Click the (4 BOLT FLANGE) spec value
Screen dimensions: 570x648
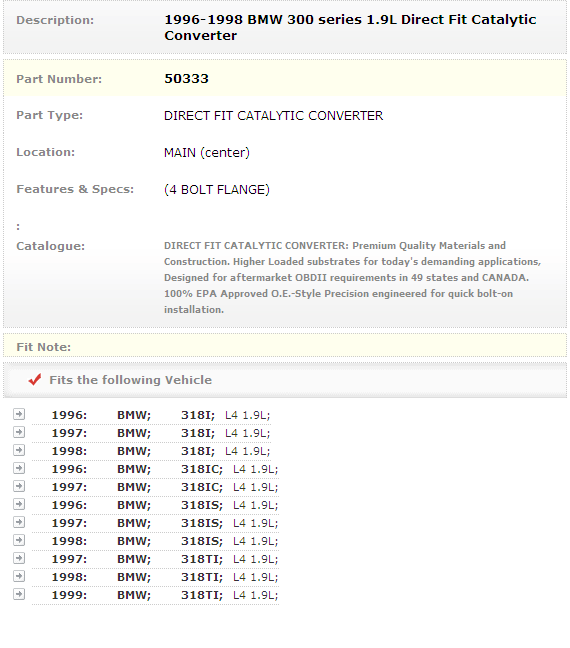(217, 190)
